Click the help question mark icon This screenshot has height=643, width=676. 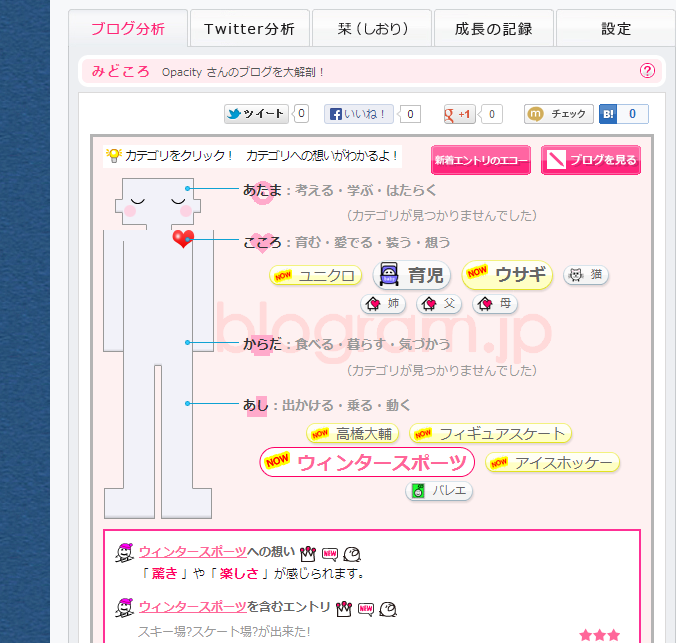coord(647,71)
